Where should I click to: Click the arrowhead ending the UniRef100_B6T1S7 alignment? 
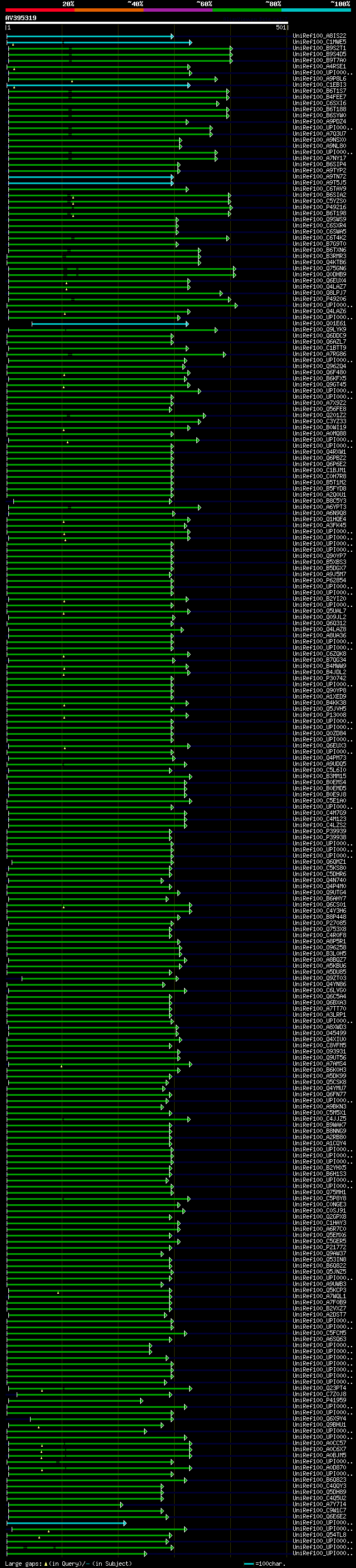(x=228, y=91)
